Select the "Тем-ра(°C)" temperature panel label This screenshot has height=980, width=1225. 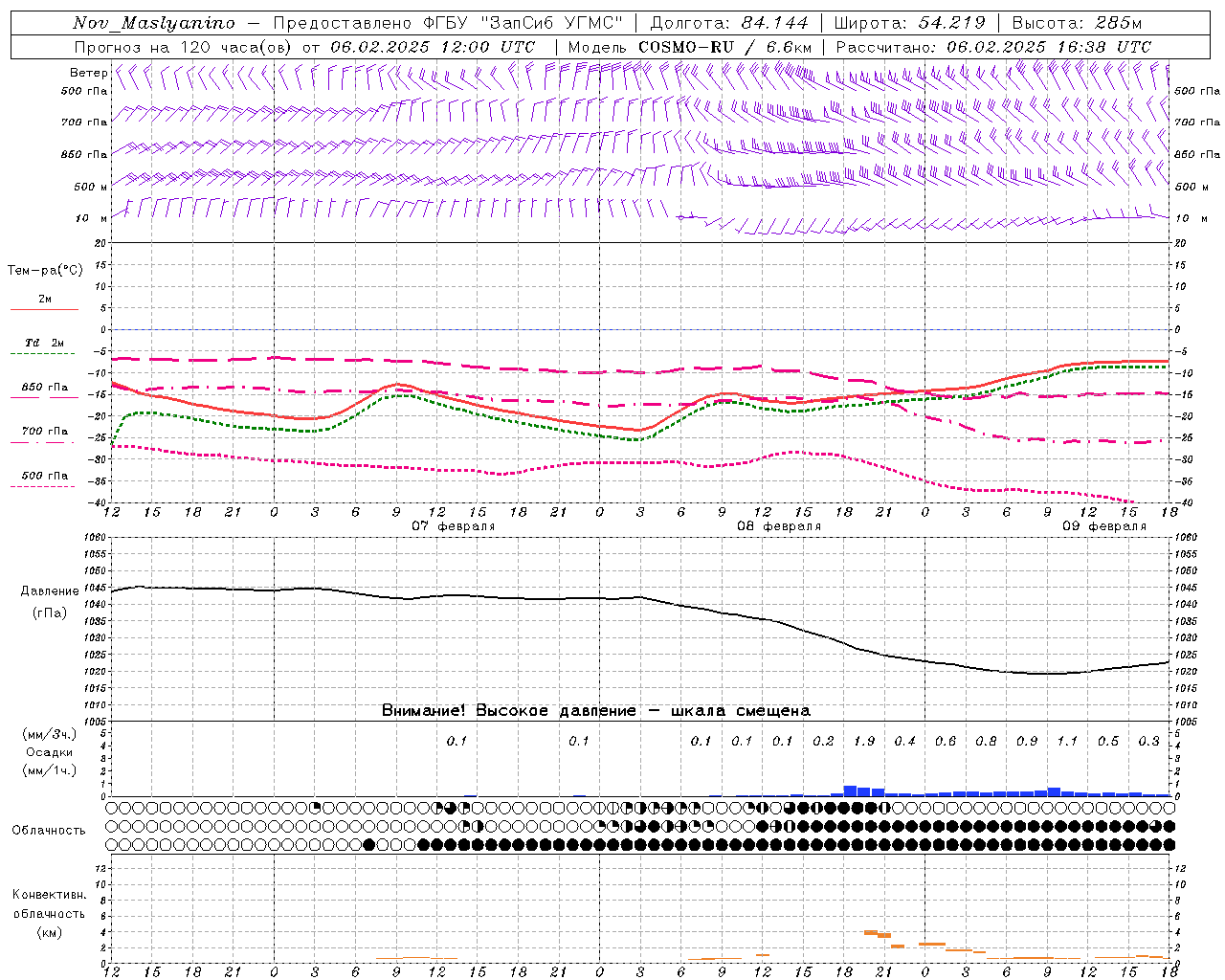45,271
